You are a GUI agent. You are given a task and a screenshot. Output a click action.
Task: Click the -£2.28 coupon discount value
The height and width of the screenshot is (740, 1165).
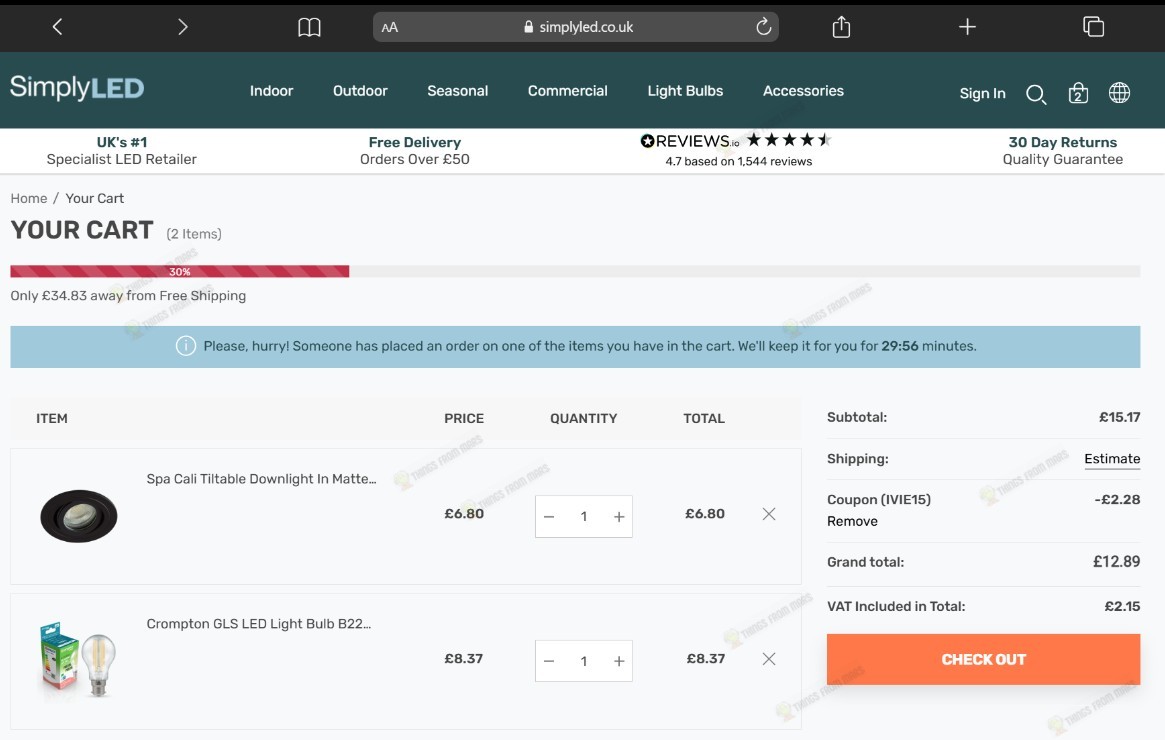point(1117,499)
